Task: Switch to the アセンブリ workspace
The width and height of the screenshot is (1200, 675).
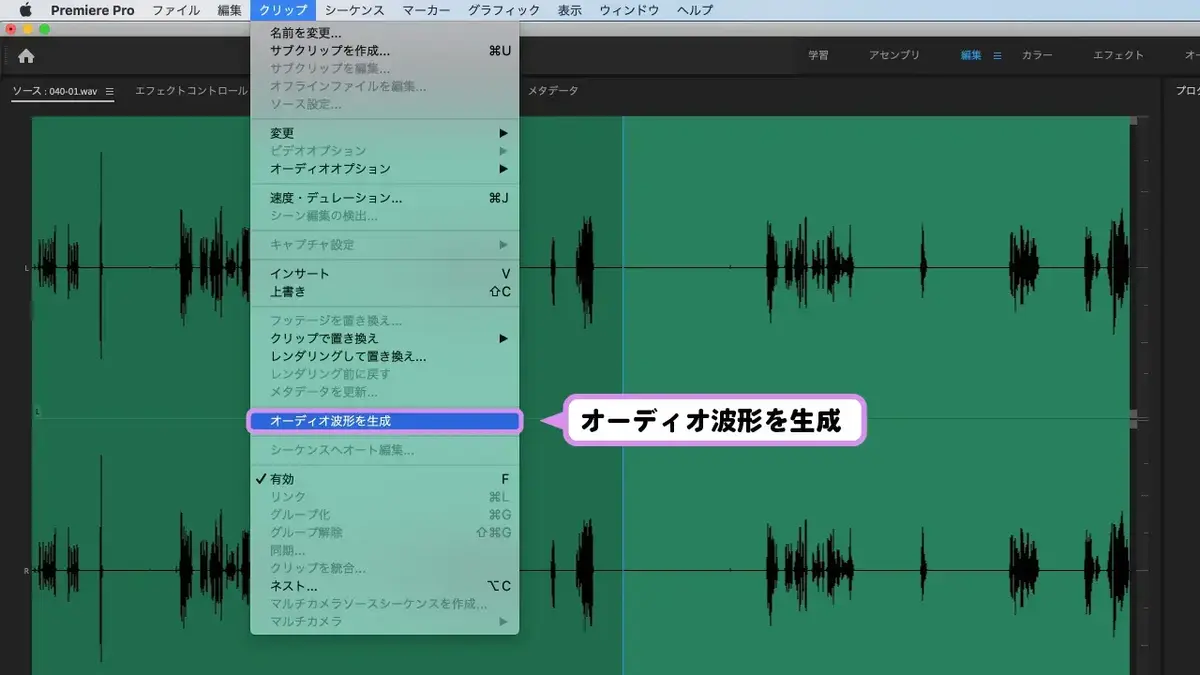Action: (x=895, y=56)
